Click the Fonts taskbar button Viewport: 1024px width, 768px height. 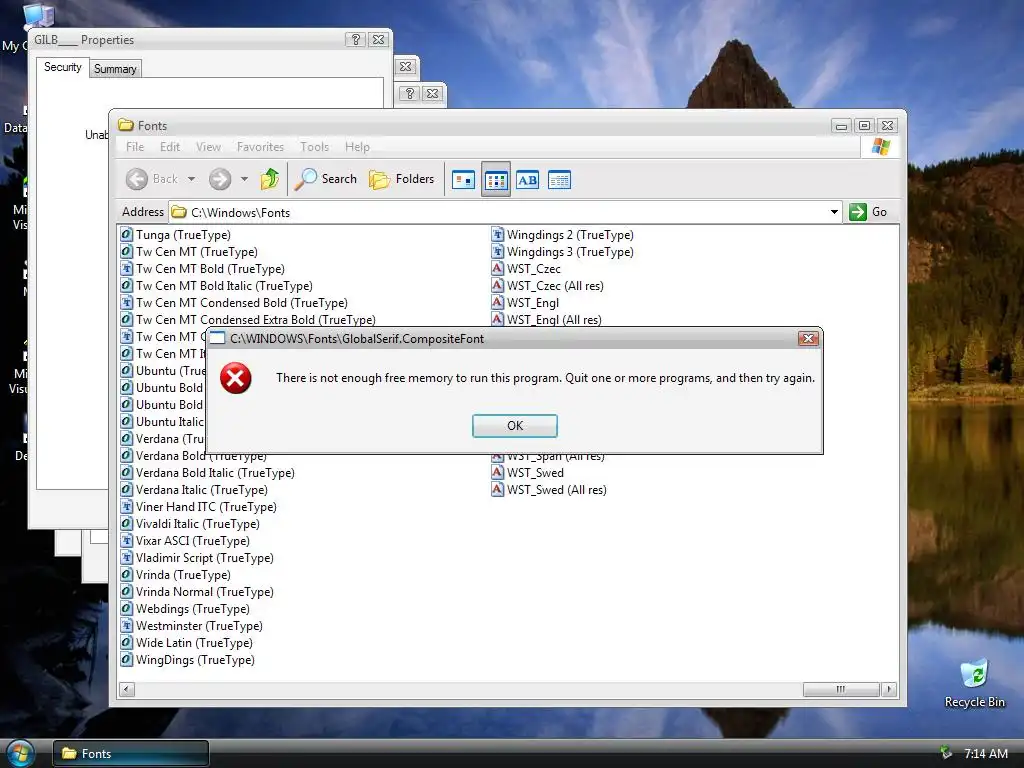point(131,754)
